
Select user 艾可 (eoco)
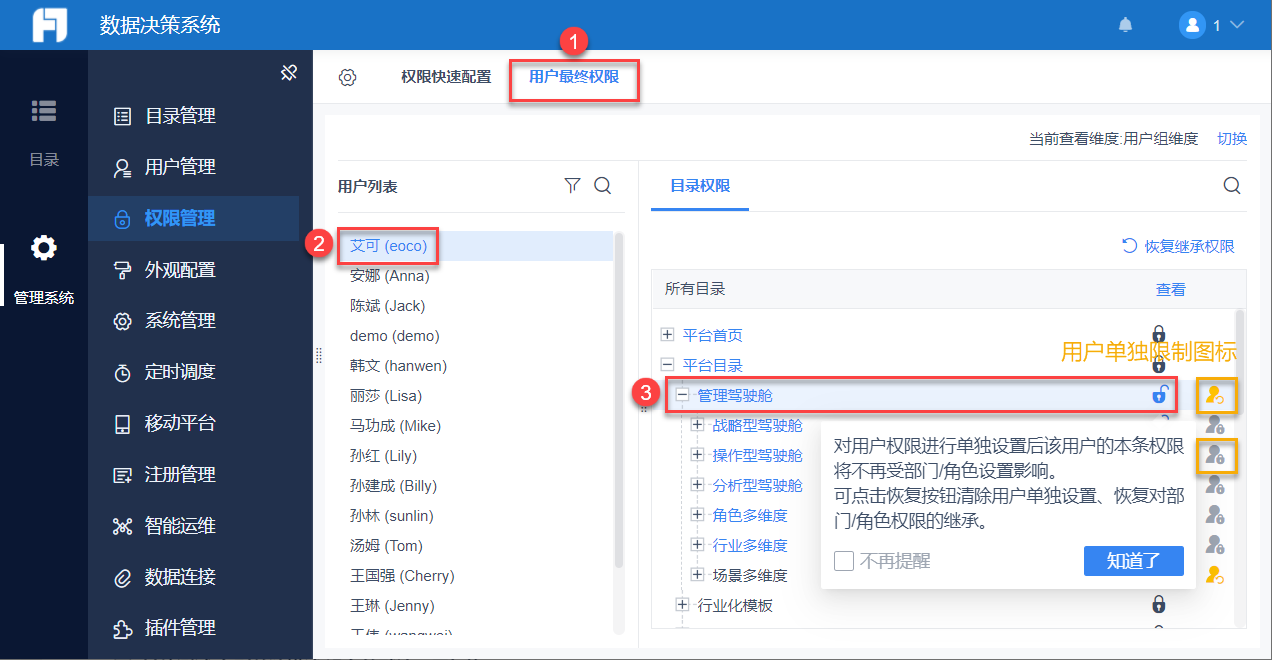pos(389,245)
